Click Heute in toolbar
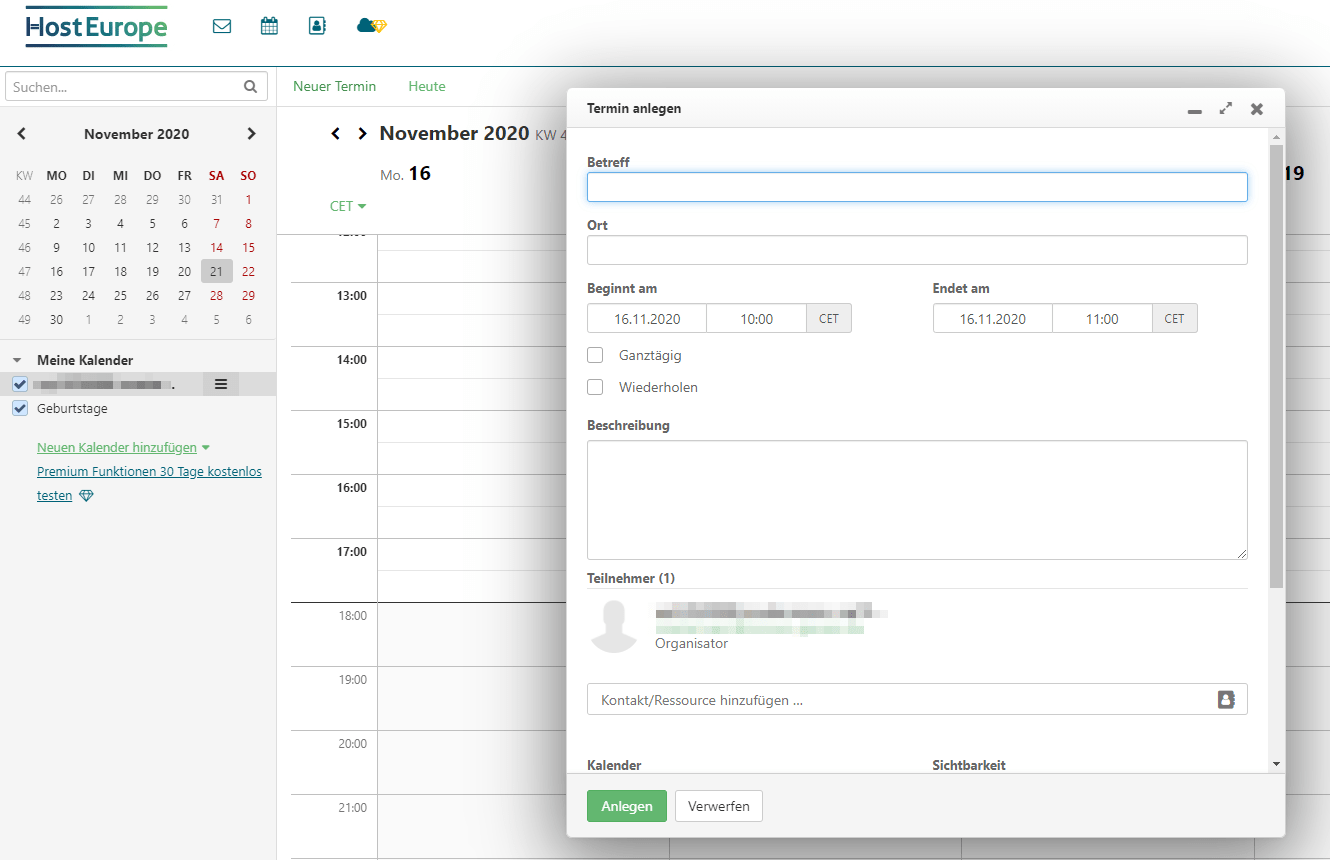Viewport: 1330px width, 860px height. (x=427, y=86)
